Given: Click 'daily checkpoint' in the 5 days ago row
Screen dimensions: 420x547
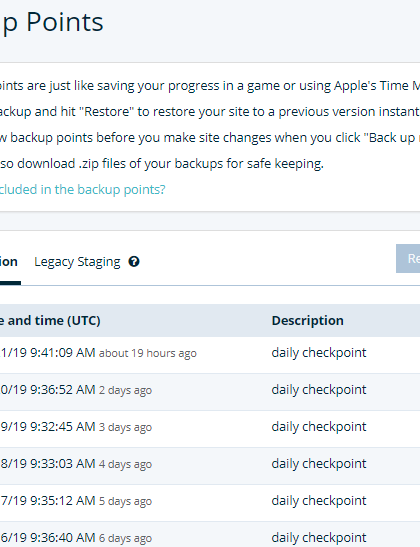Looking at the screenshot, I should click(x=319, y=501).
